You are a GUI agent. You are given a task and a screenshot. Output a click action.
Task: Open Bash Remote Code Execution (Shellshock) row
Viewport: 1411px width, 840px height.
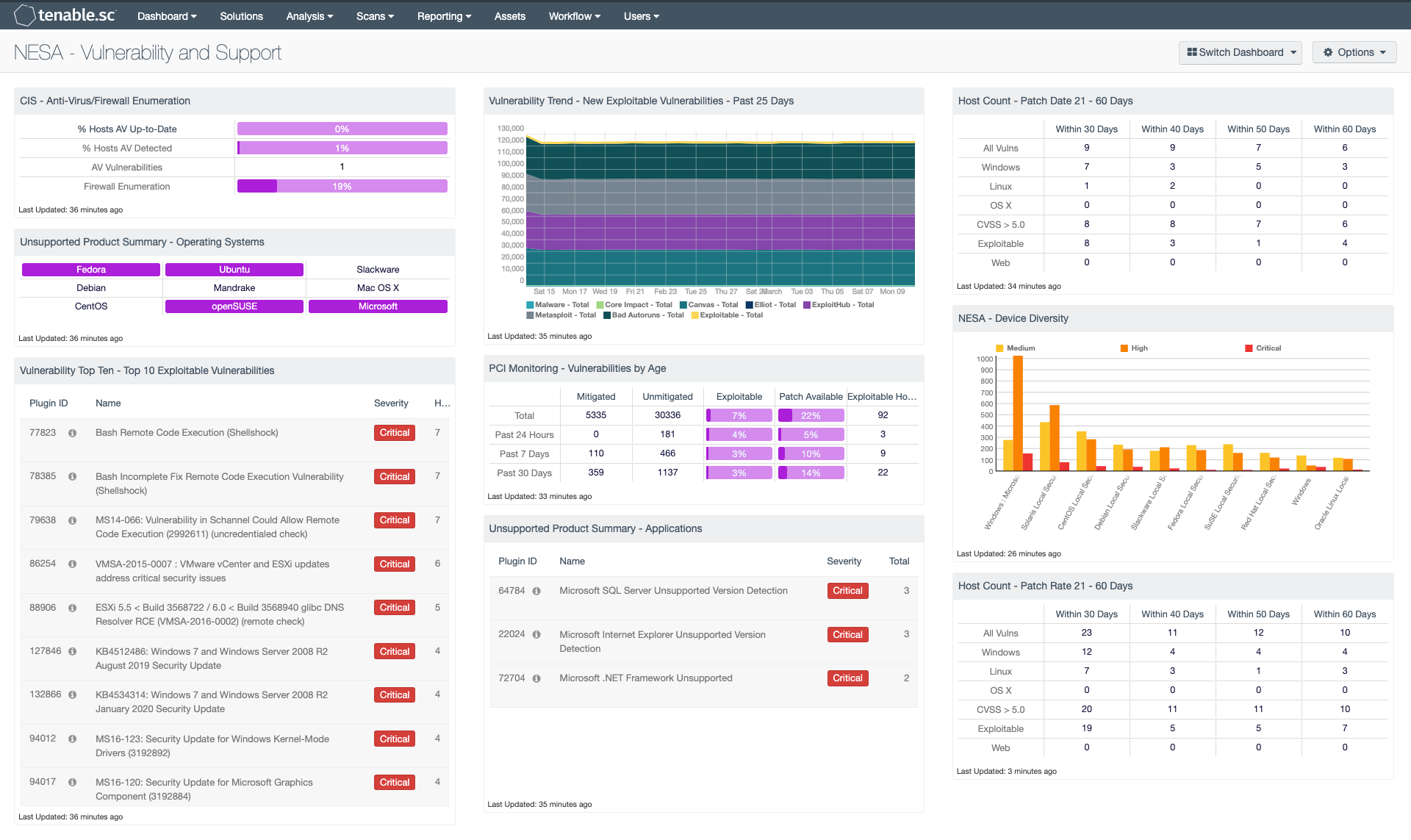click(x=234, y=440)
